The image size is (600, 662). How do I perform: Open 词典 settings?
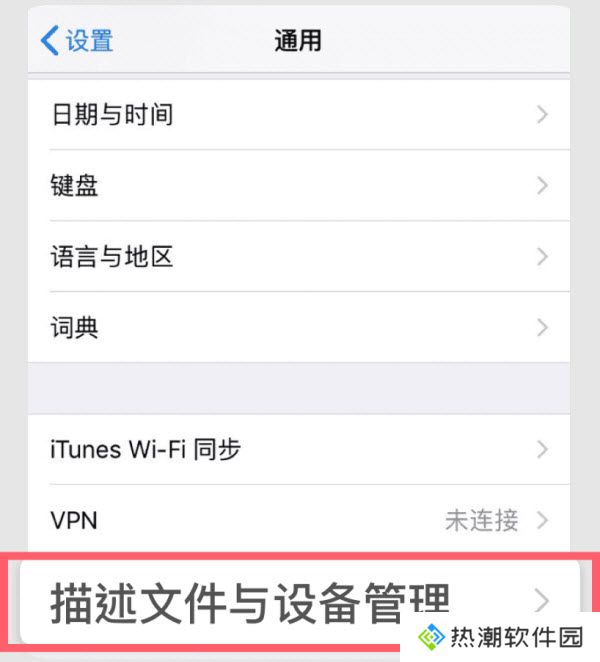(x=299, y=327)
